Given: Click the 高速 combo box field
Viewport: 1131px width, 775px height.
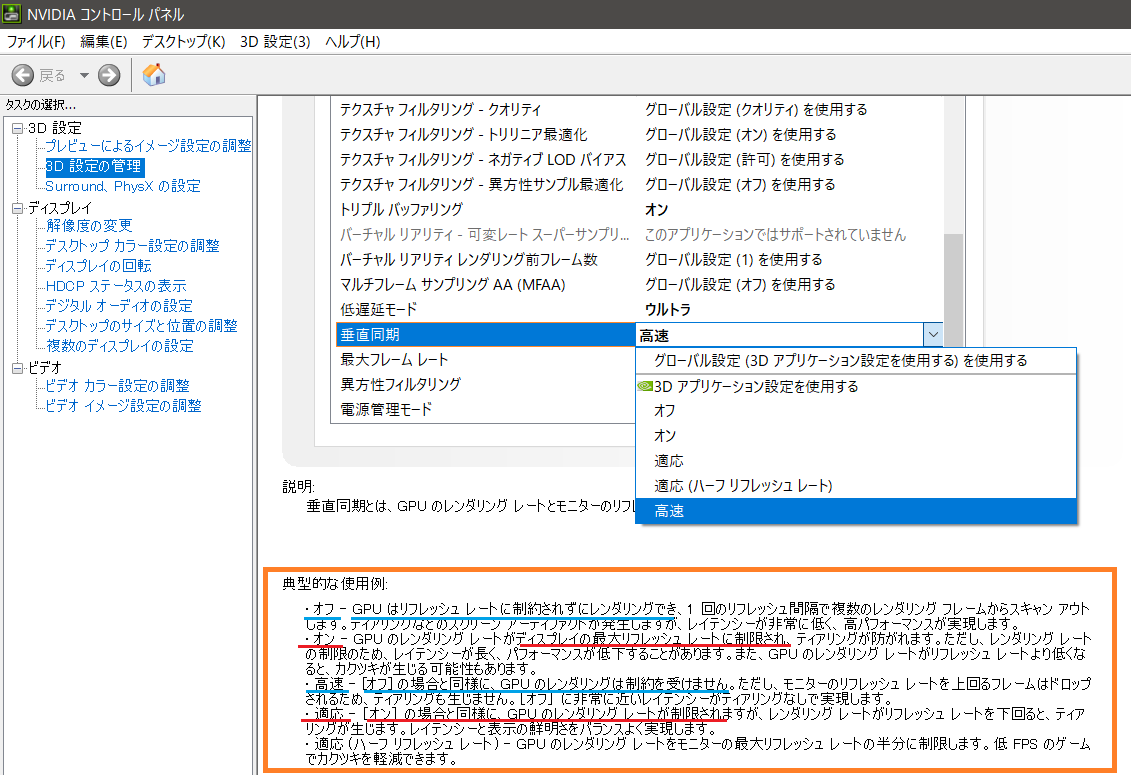Looking at the screenshot, I should [x=780, y=335].
